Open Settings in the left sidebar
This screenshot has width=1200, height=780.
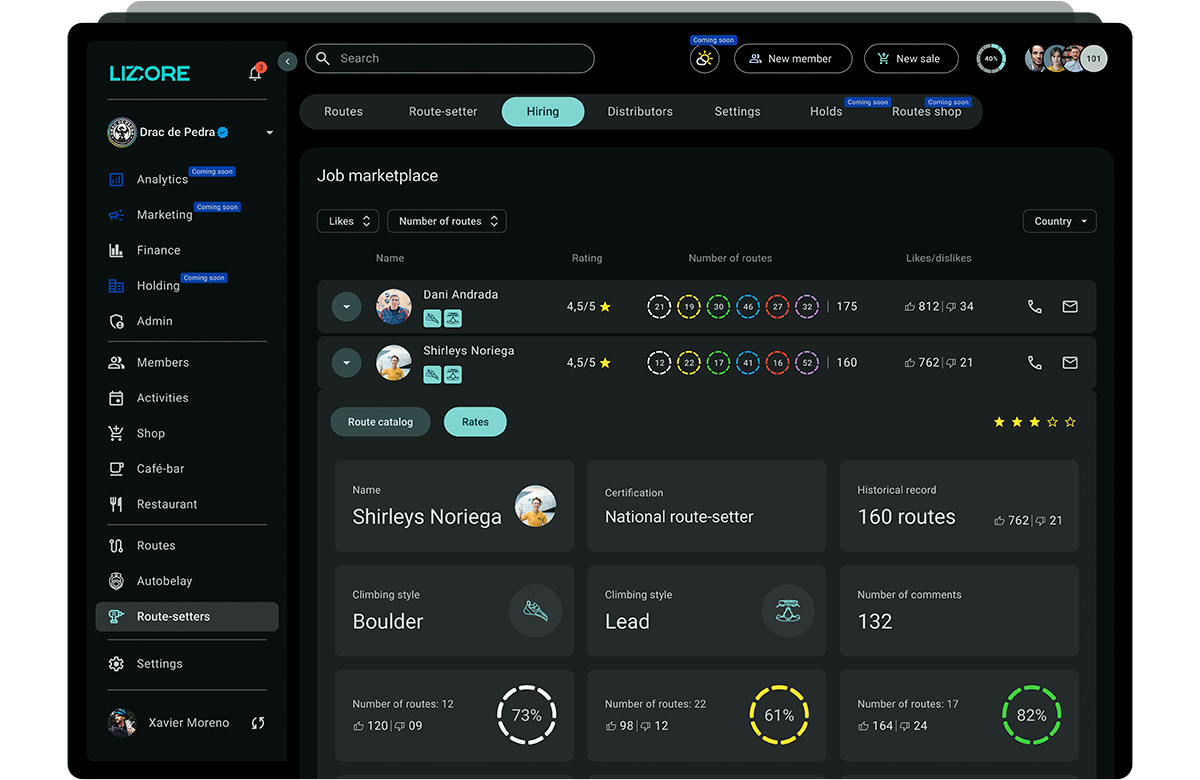click(159, 664)
